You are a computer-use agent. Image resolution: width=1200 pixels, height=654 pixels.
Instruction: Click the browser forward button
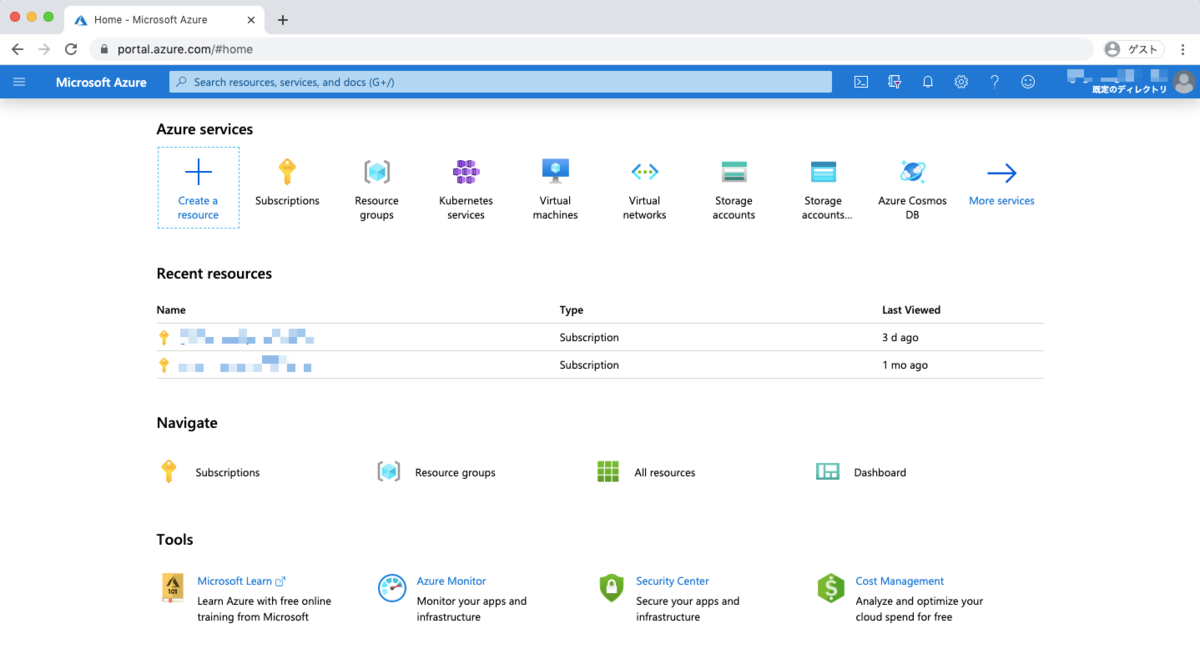tap(44, 49)
